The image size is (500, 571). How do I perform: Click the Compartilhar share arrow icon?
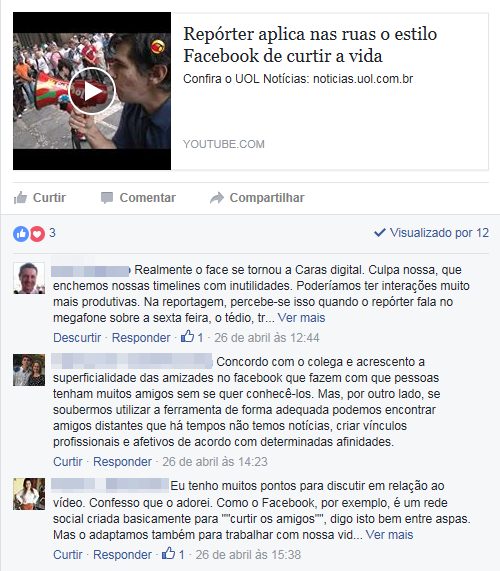click(217, 198)
